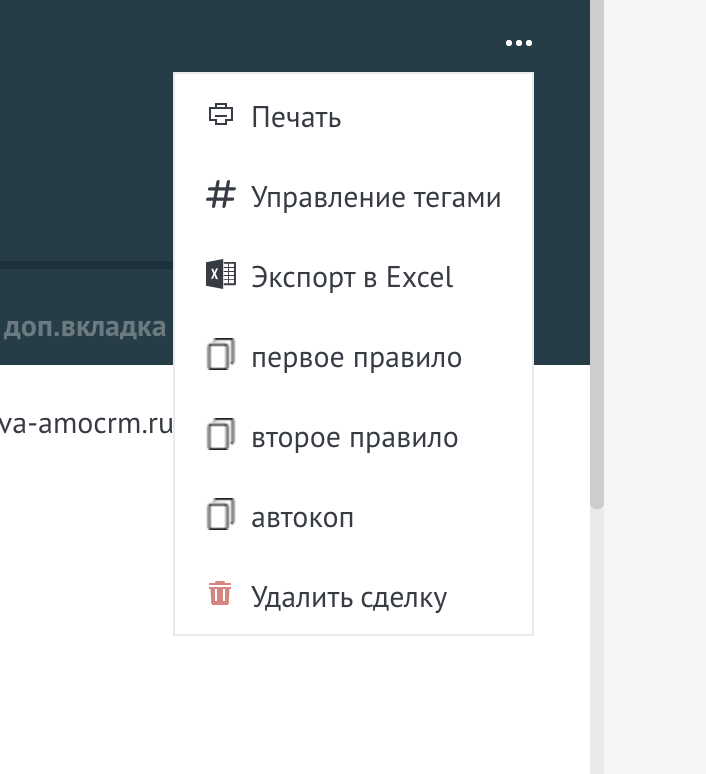Click the hash tag management icon
The image size is (706, 774).
[x=219, y=196]
